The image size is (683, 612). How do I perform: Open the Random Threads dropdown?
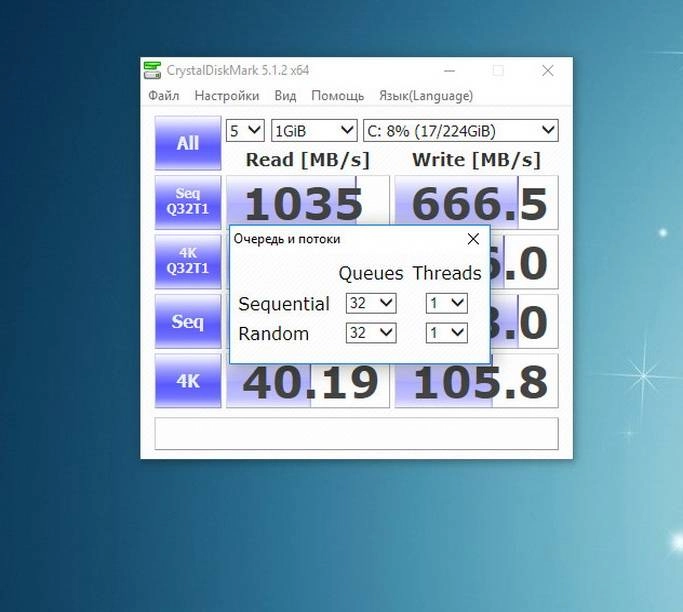tap(446, 333)
